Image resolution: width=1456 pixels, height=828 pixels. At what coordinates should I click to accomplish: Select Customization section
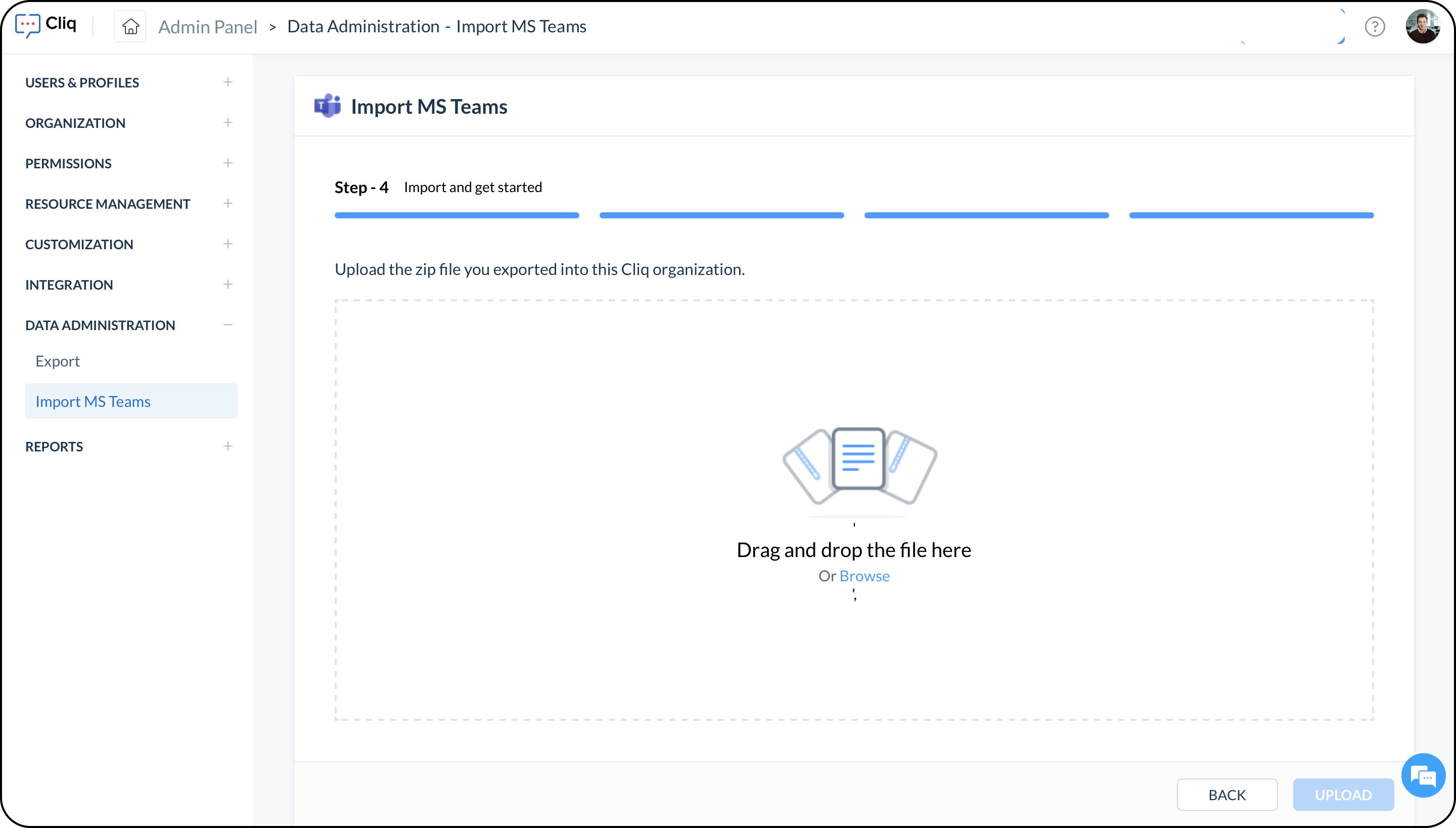[79, 244]
